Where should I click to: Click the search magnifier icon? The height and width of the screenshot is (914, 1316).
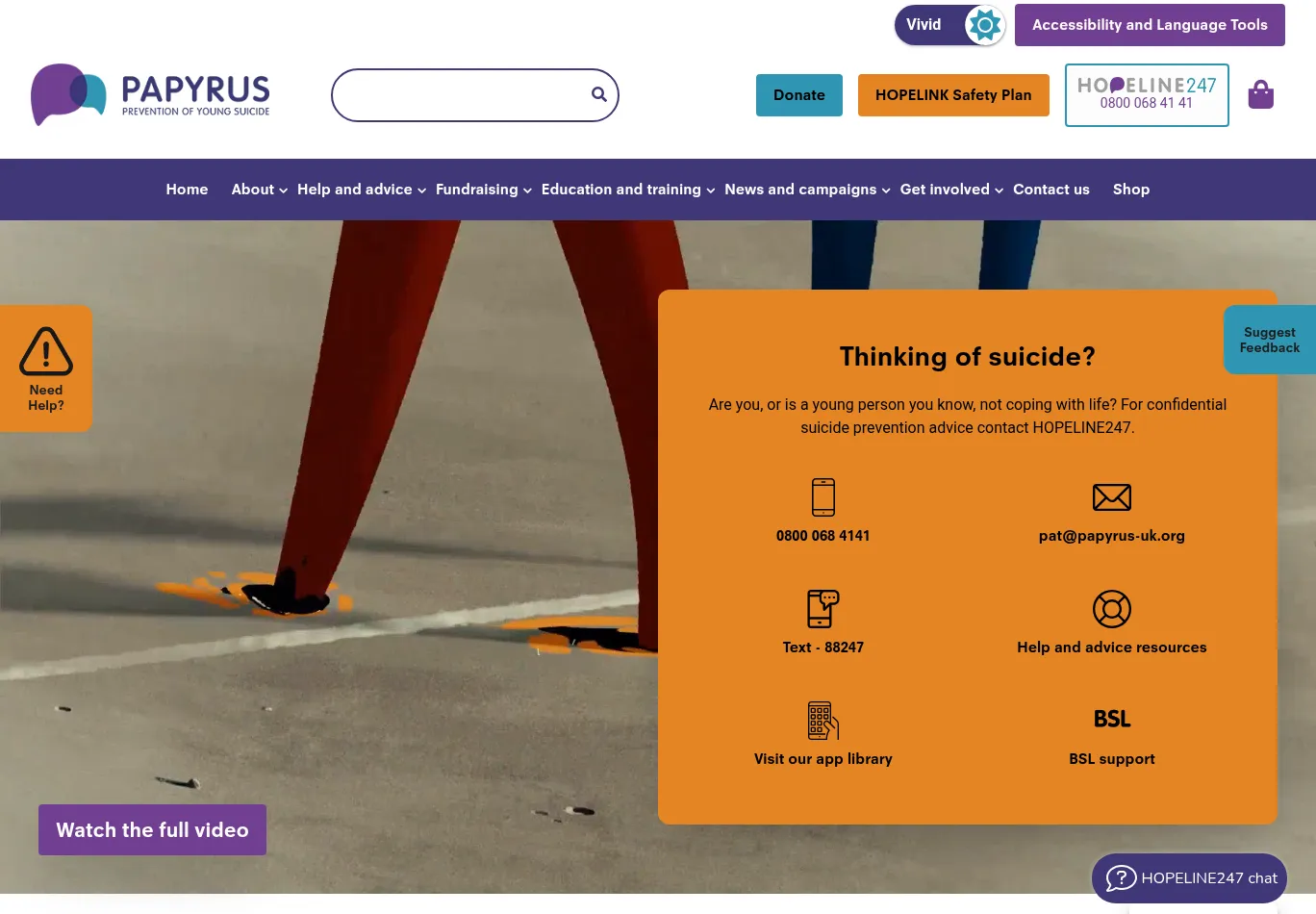click(599, 94)
